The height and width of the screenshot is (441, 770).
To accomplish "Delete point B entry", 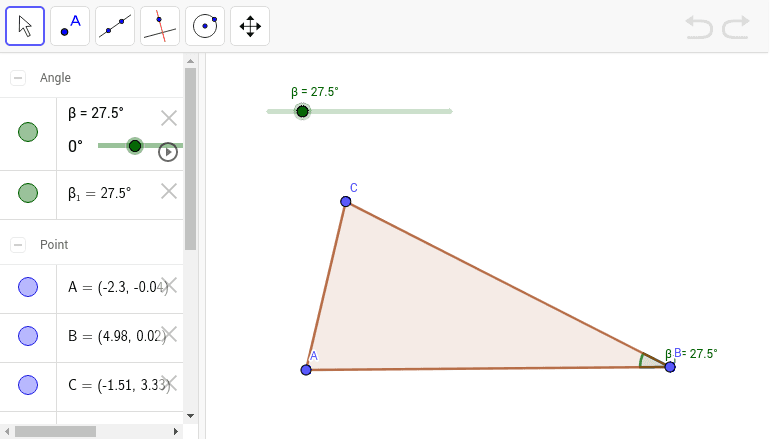I will [170, 334].
